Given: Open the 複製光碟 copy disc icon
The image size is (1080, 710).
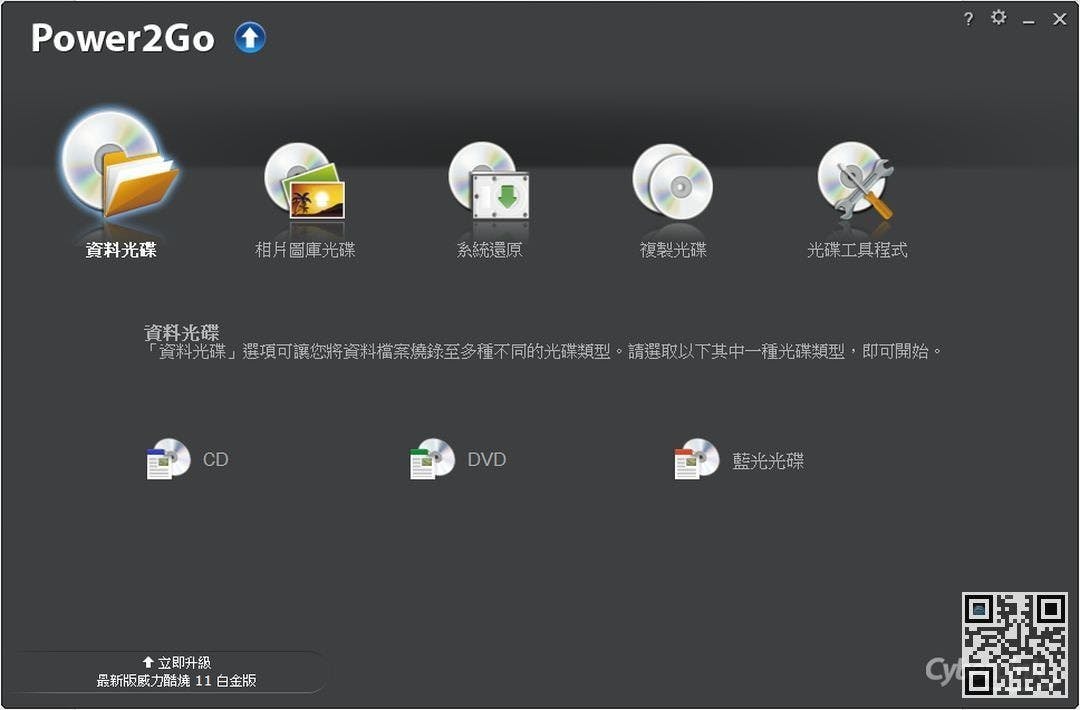Looking at the screenshot, I should tap(672, 181).
